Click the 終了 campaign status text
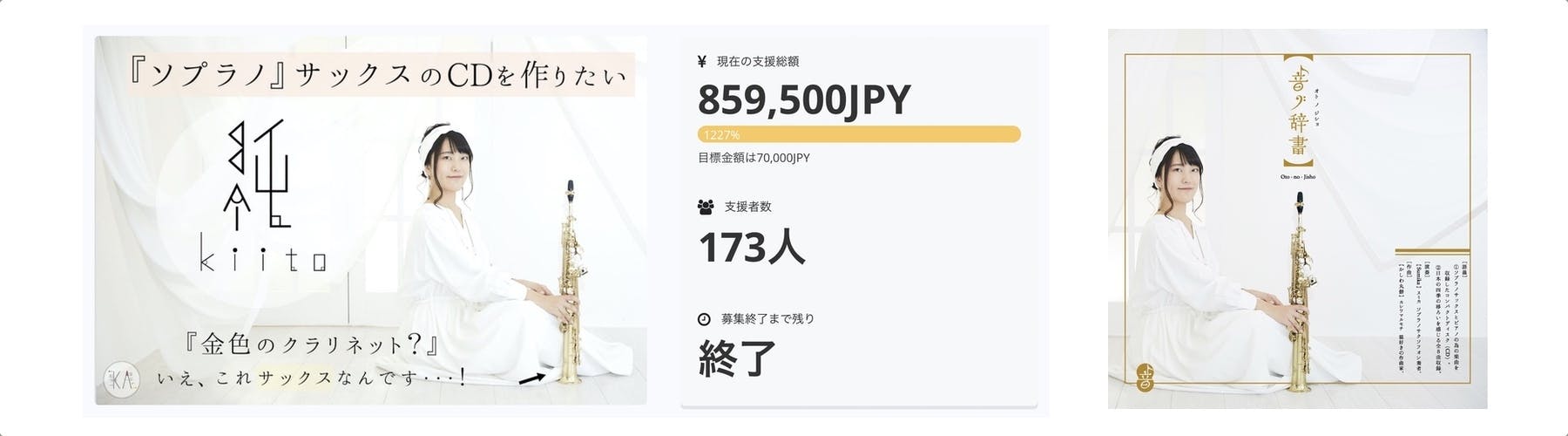Screen dimensions: 1568x436 click(737, 358)
